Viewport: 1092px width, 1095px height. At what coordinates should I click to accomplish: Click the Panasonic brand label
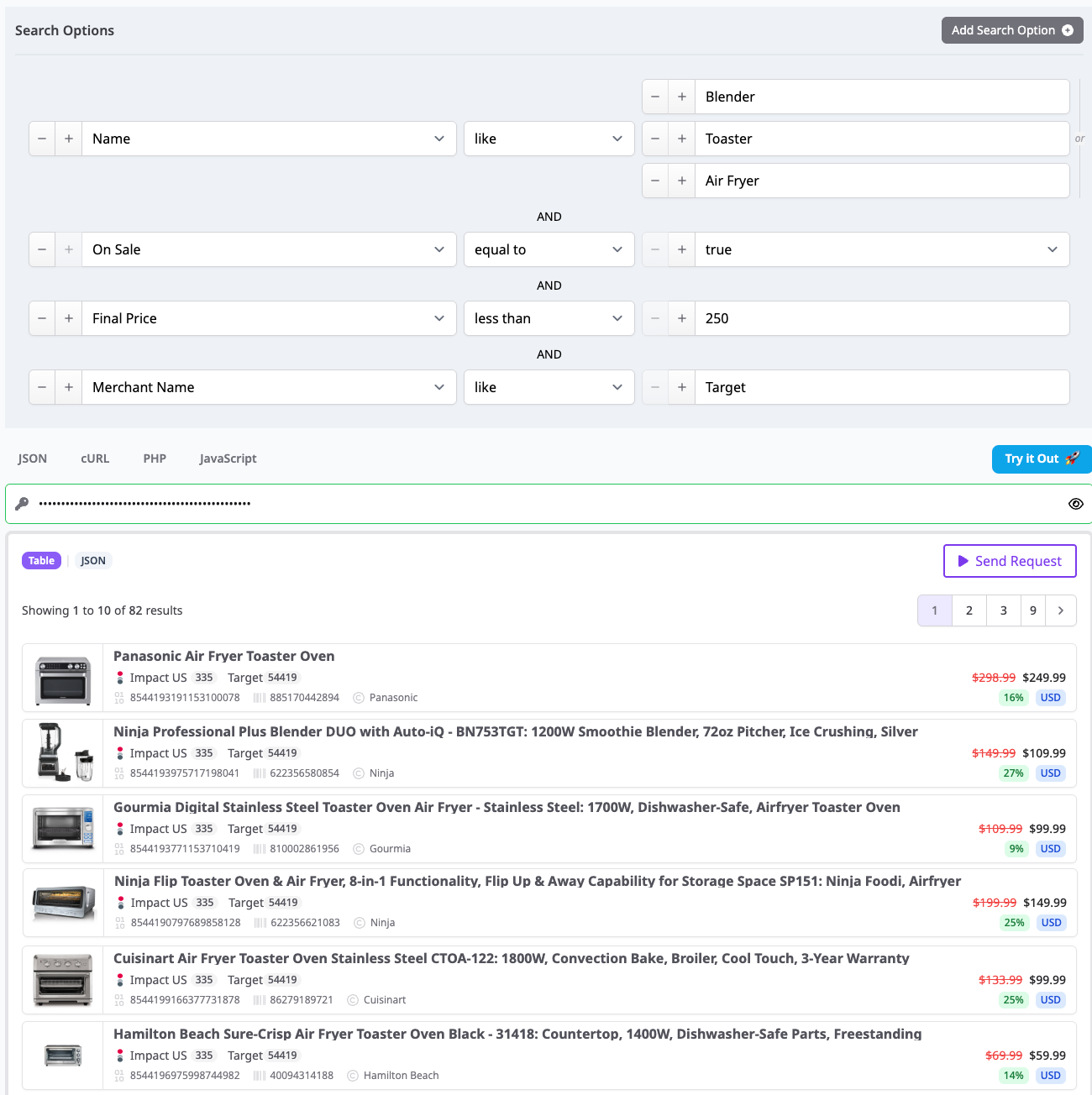[x=393, y=698]
